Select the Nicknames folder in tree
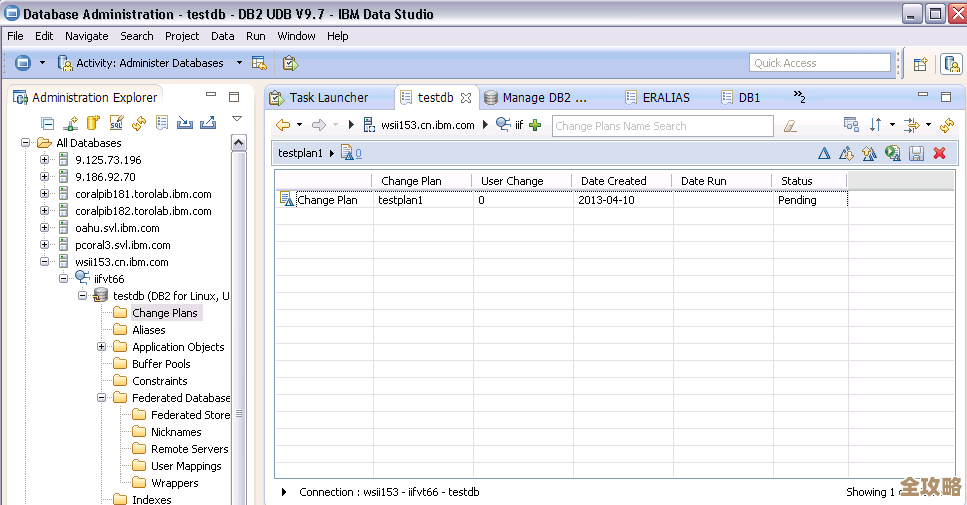Screen dimensions: 967x505 (176, 432)
